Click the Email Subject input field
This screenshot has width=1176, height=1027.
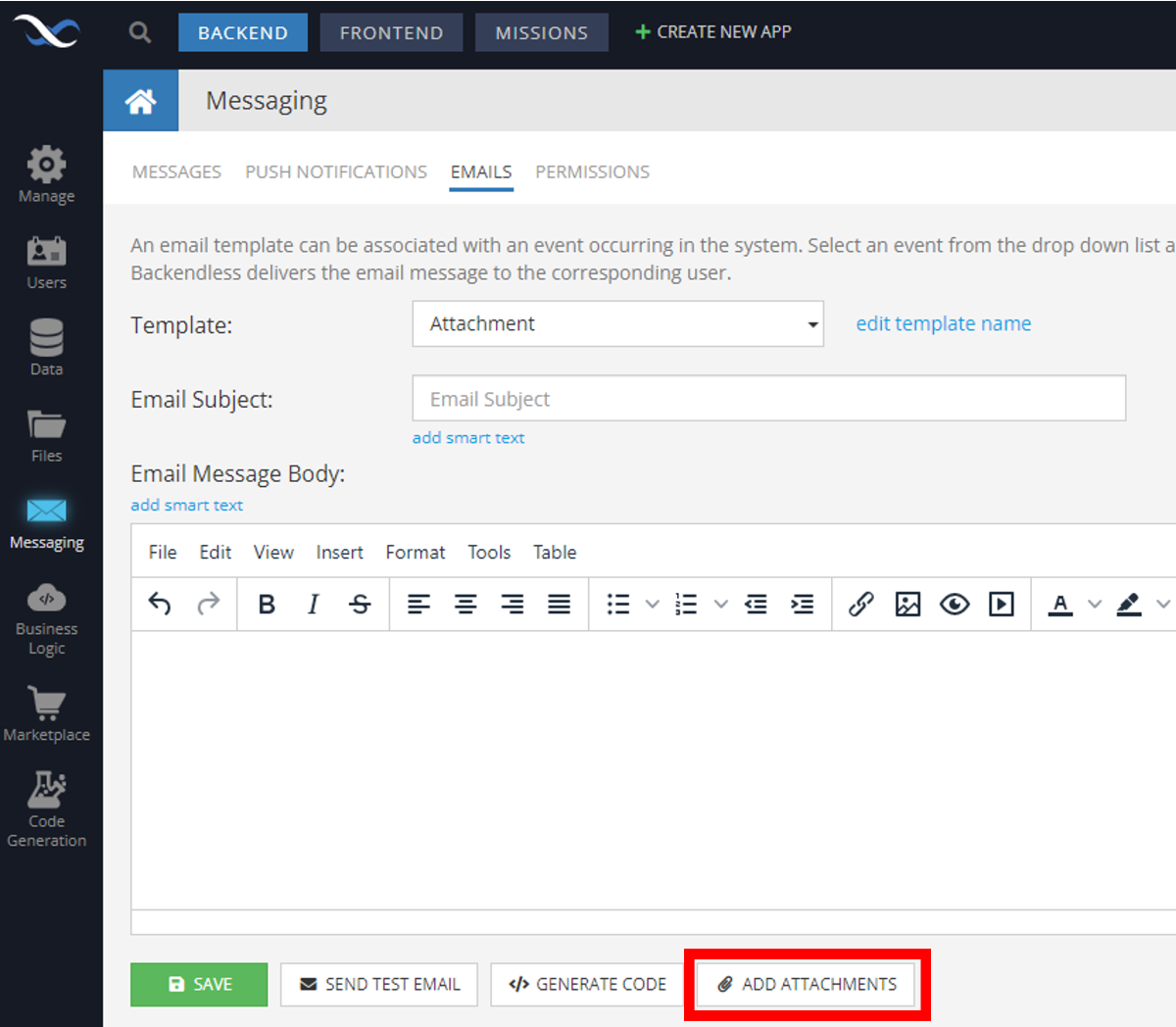(x=768, y=399)
